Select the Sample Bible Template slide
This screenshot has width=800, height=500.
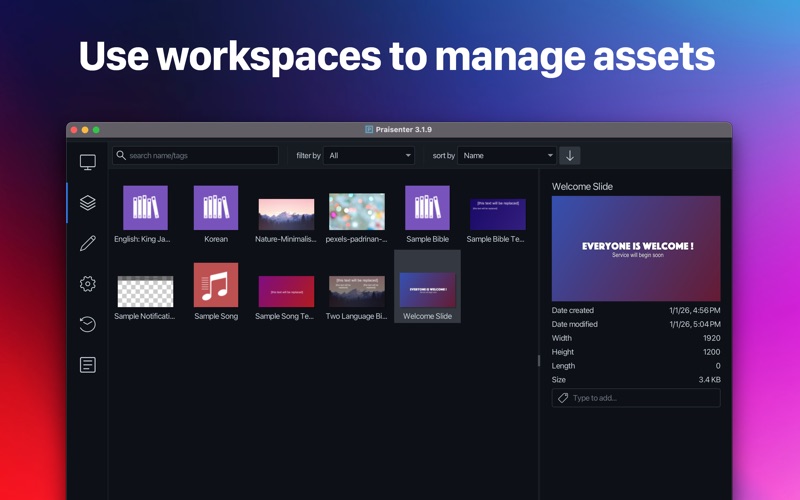click(497, 214)
